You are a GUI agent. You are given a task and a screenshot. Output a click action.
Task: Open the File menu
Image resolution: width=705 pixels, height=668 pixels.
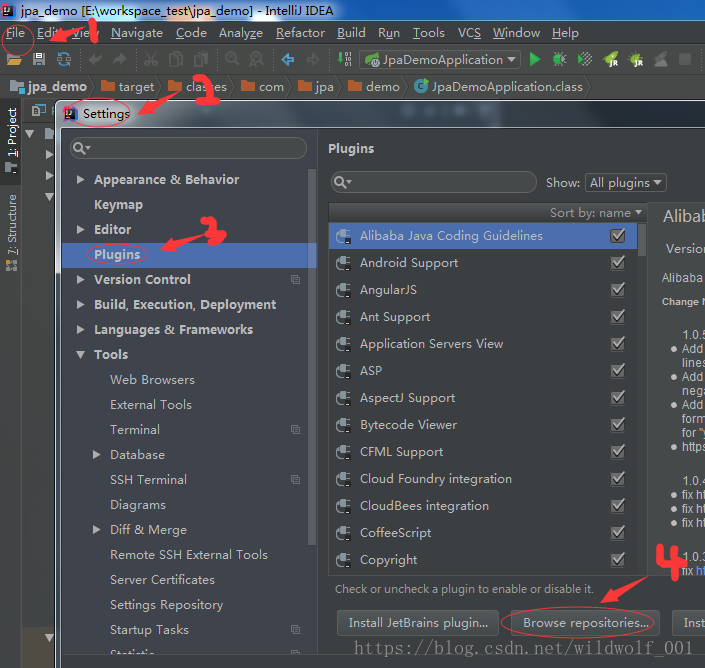[x=15, y=33]
